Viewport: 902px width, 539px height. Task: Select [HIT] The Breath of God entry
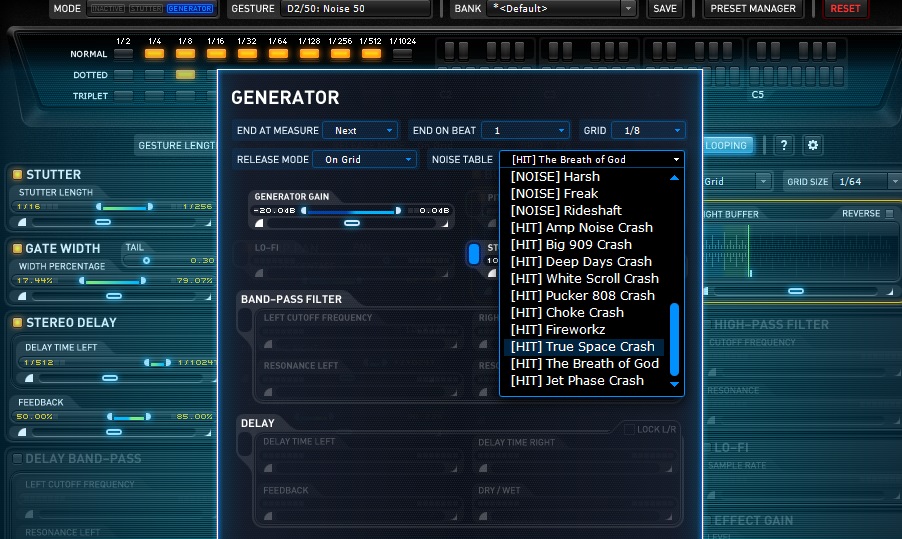pos(583,364)
